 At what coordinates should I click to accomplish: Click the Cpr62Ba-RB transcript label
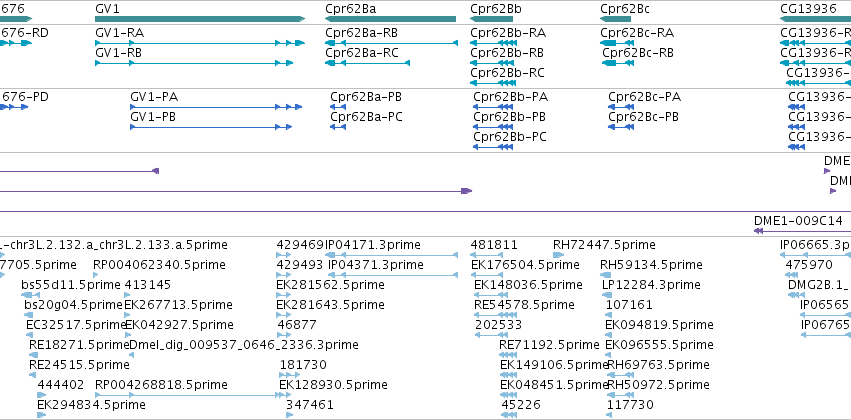361,33
